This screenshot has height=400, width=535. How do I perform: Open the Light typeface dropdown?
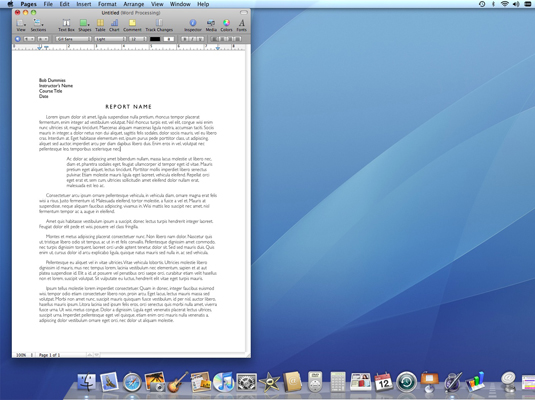coord(111,39)
